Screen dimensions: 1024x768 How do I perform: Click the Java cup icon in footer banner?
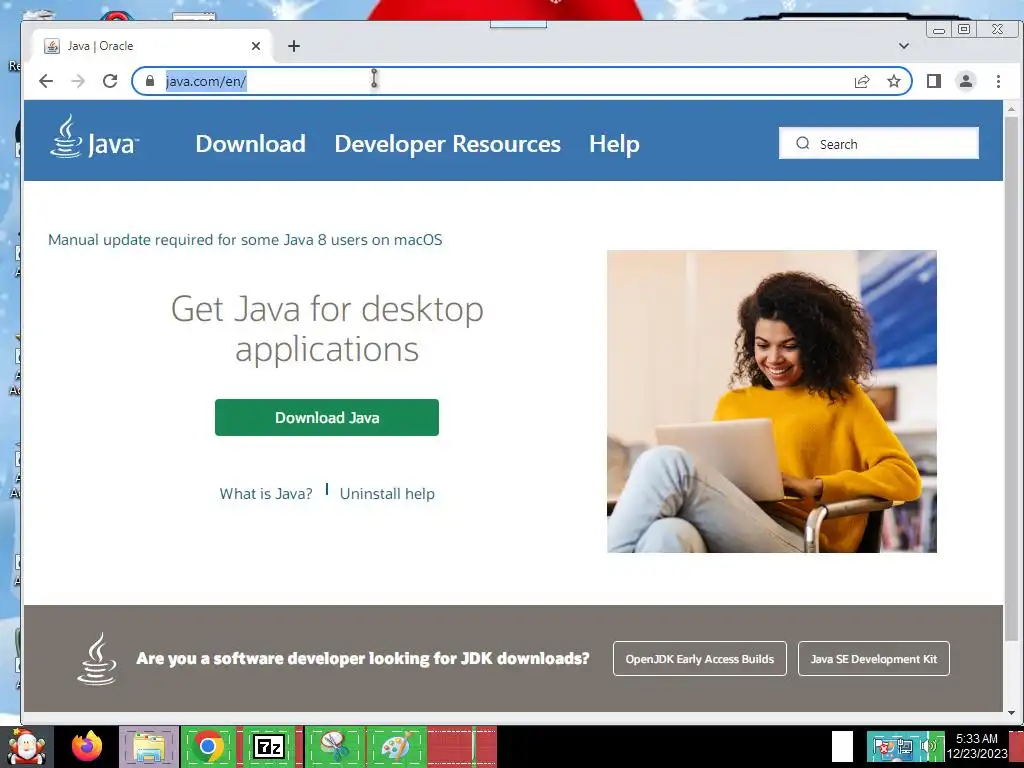pos(97,659)
